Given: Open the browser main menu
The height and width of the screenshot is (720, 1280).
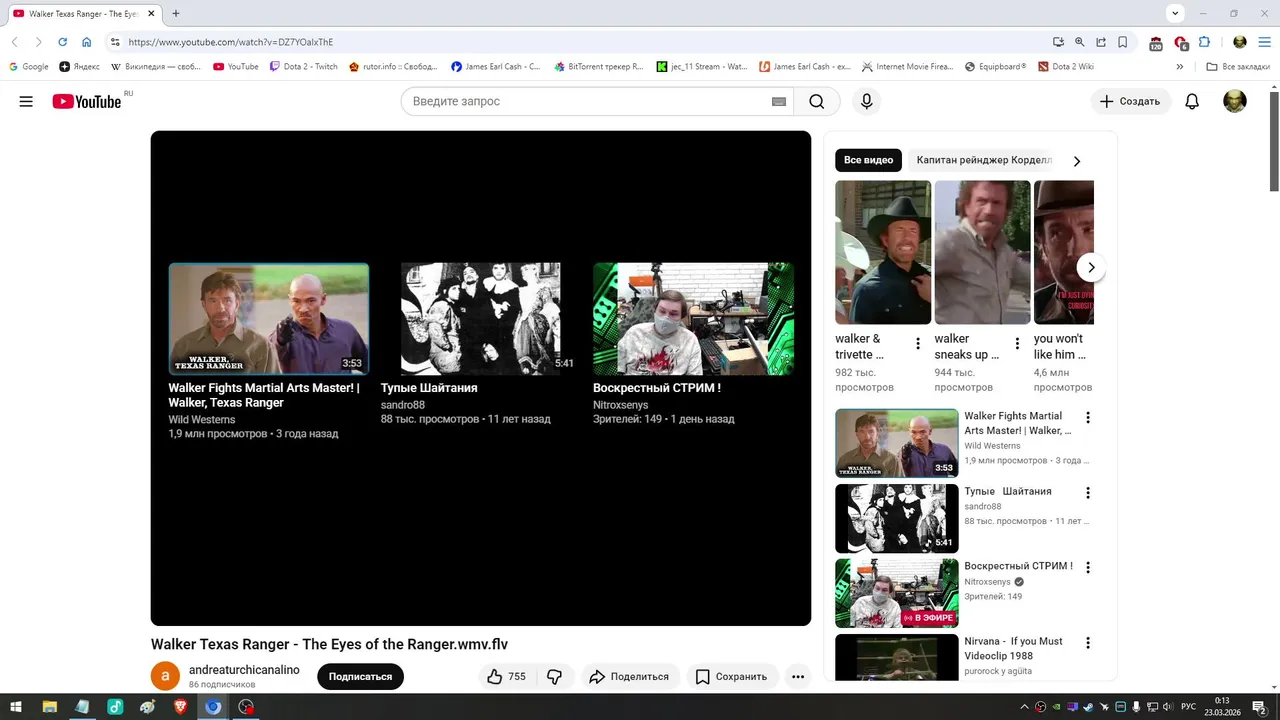Looking at the screenshot, I should click(x=1263, y=42).
